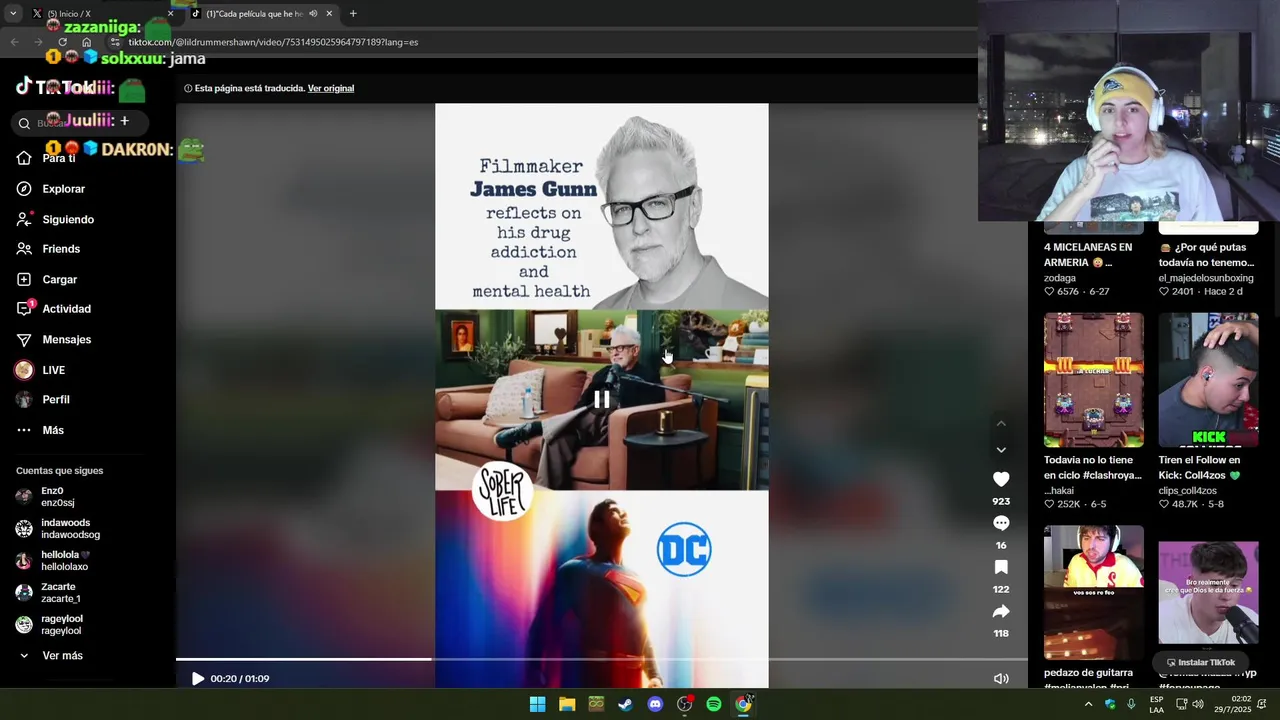
Task: Open Spotify from taskbar
Action: [714, 704]
